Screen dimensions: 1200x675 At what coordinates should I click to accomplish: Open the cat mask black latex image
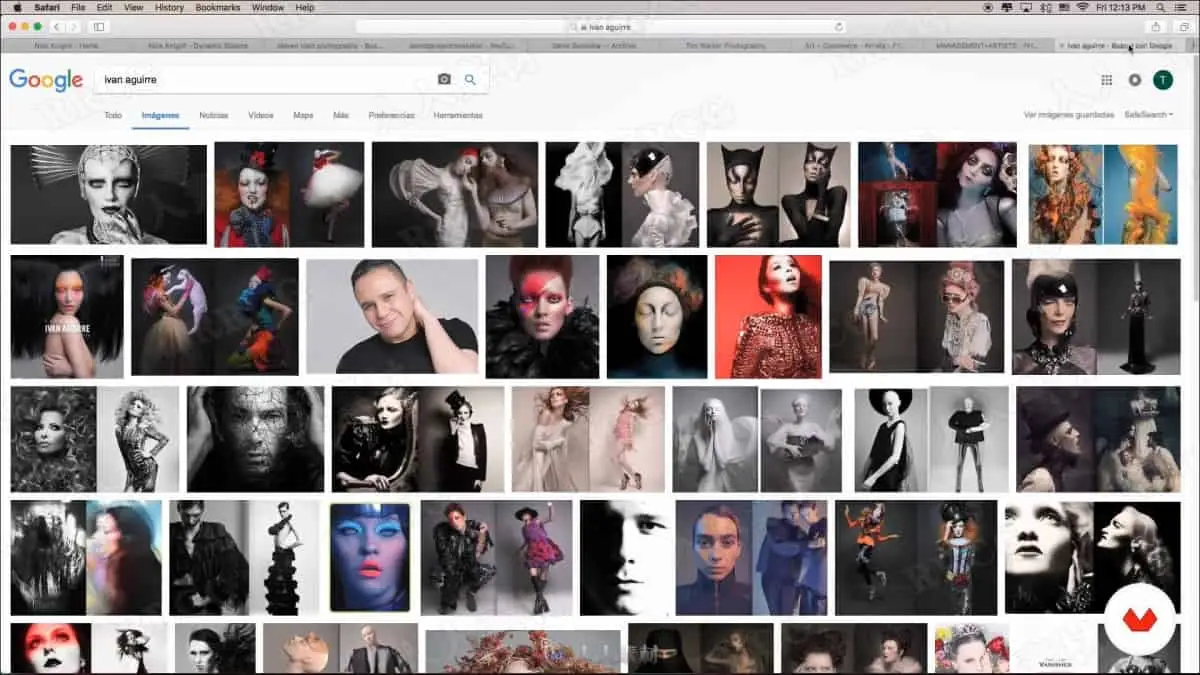click(x=779, y=195)
